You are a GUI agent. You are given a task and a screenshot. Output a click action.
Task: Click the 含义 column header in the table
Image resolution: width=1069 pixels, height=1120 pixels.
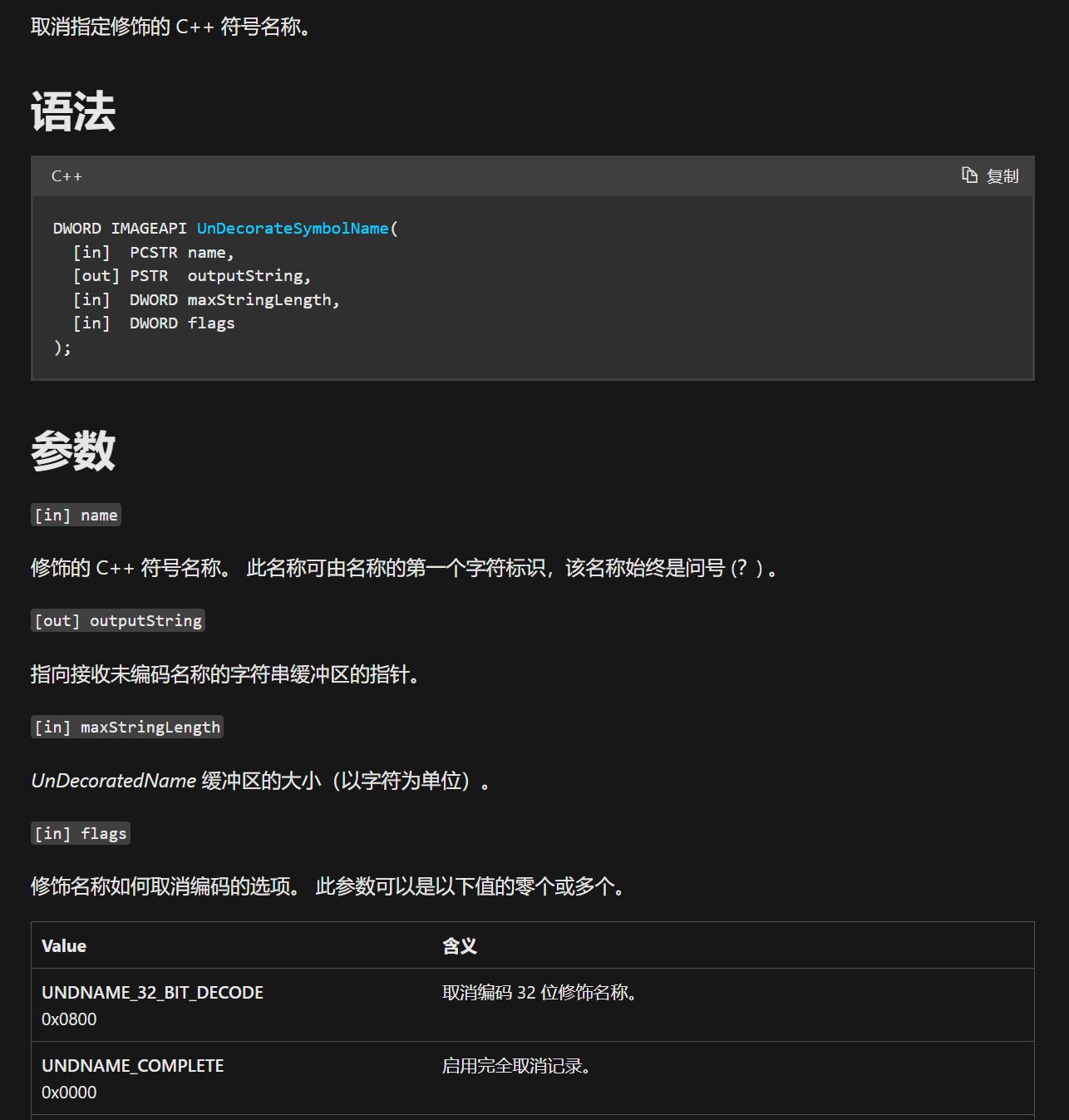click(x=460, y=946)
